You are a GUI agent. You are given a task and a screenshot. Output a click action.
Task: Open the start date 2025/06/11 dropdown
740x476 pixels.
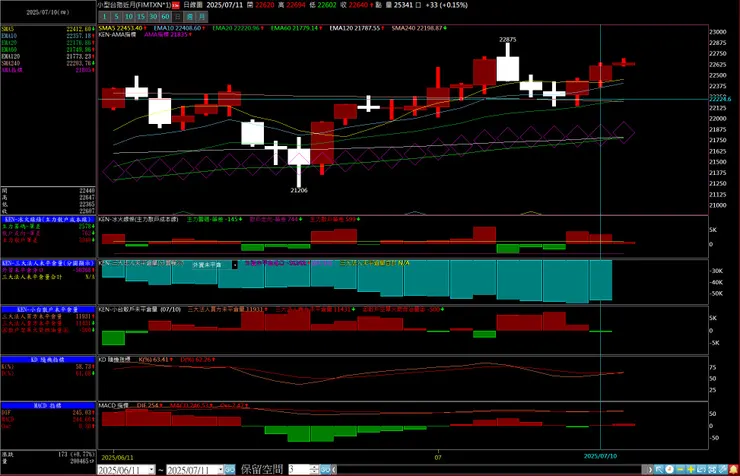pos(151,470)
